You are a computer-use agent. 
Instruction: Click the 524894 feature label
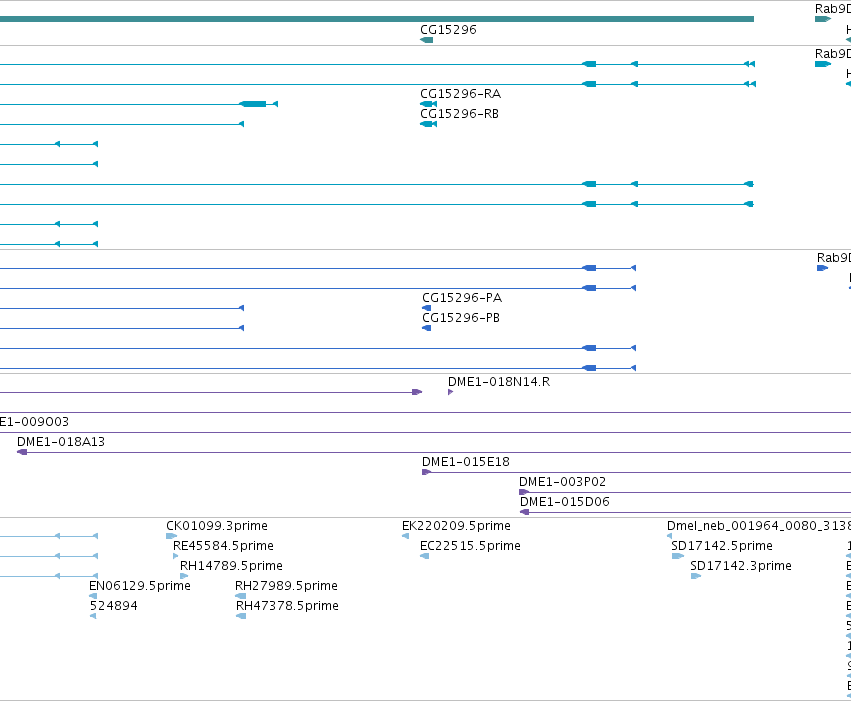tap(113, 607)
